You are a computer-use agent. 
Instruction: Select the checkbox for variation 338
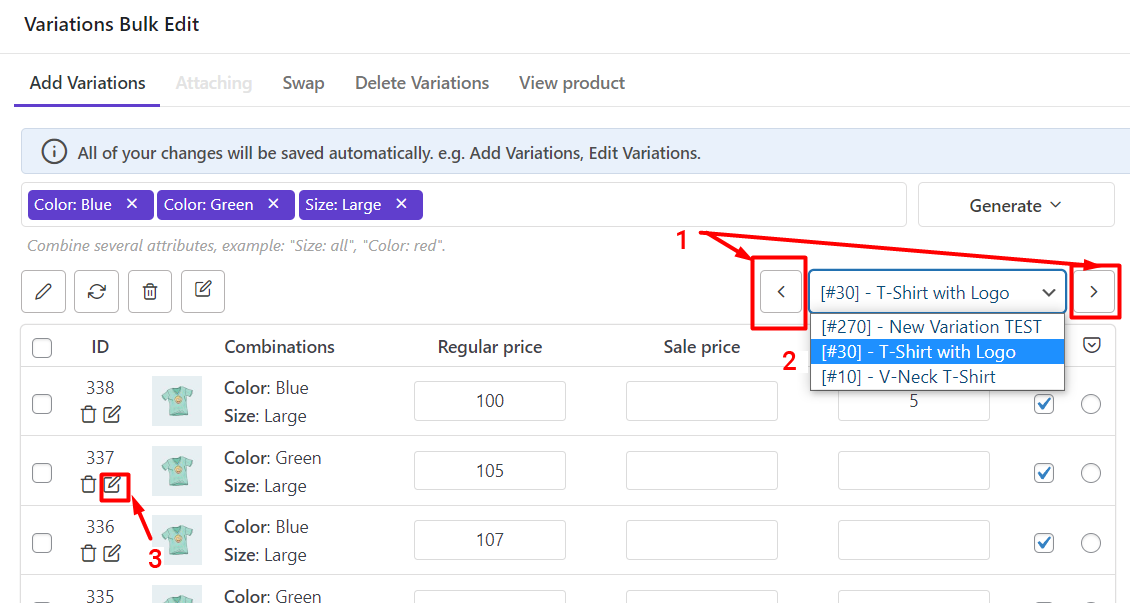43,403
